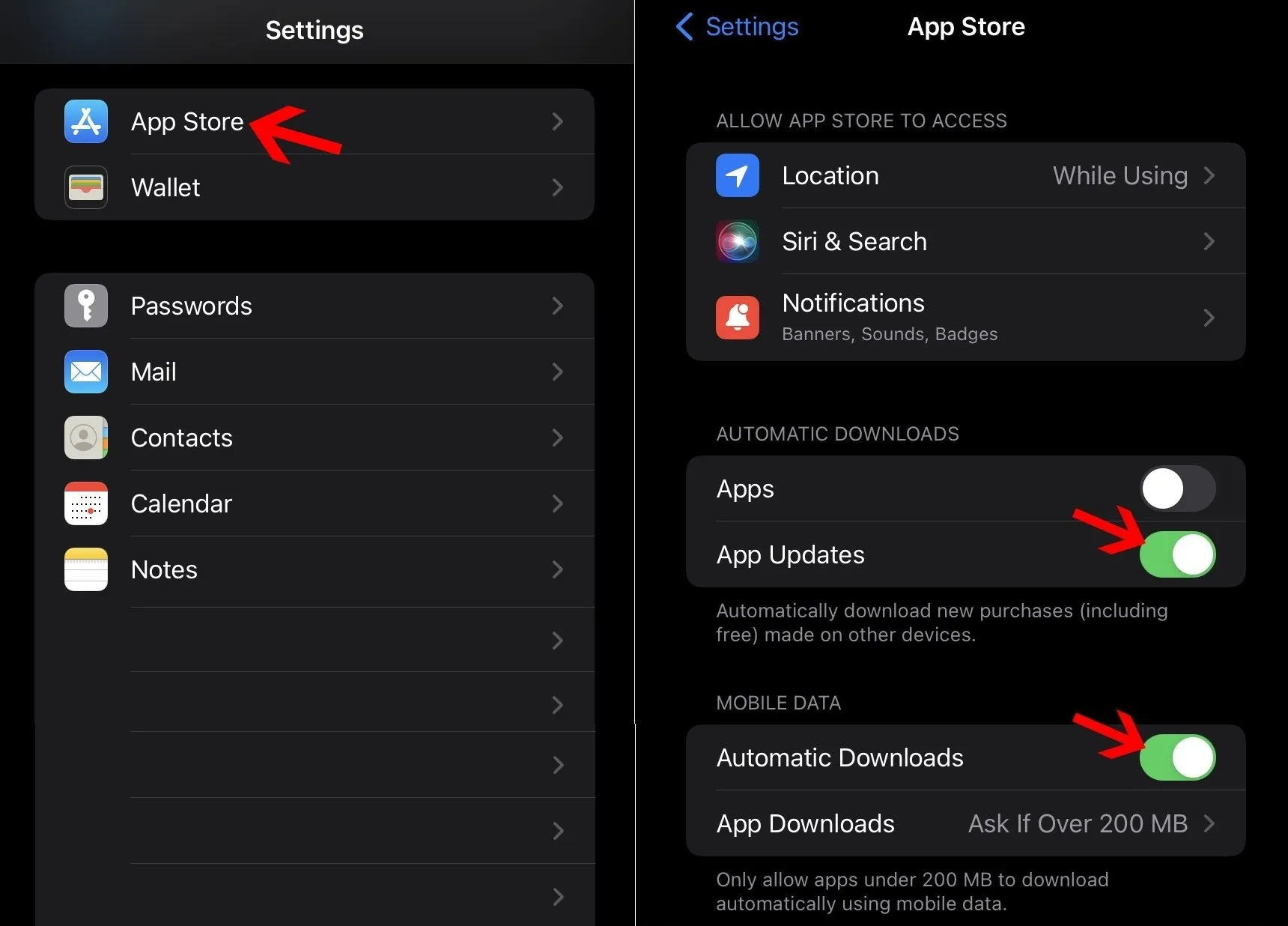
Task: Open the chevron on App Downloads row
Action: point(1209,823)
